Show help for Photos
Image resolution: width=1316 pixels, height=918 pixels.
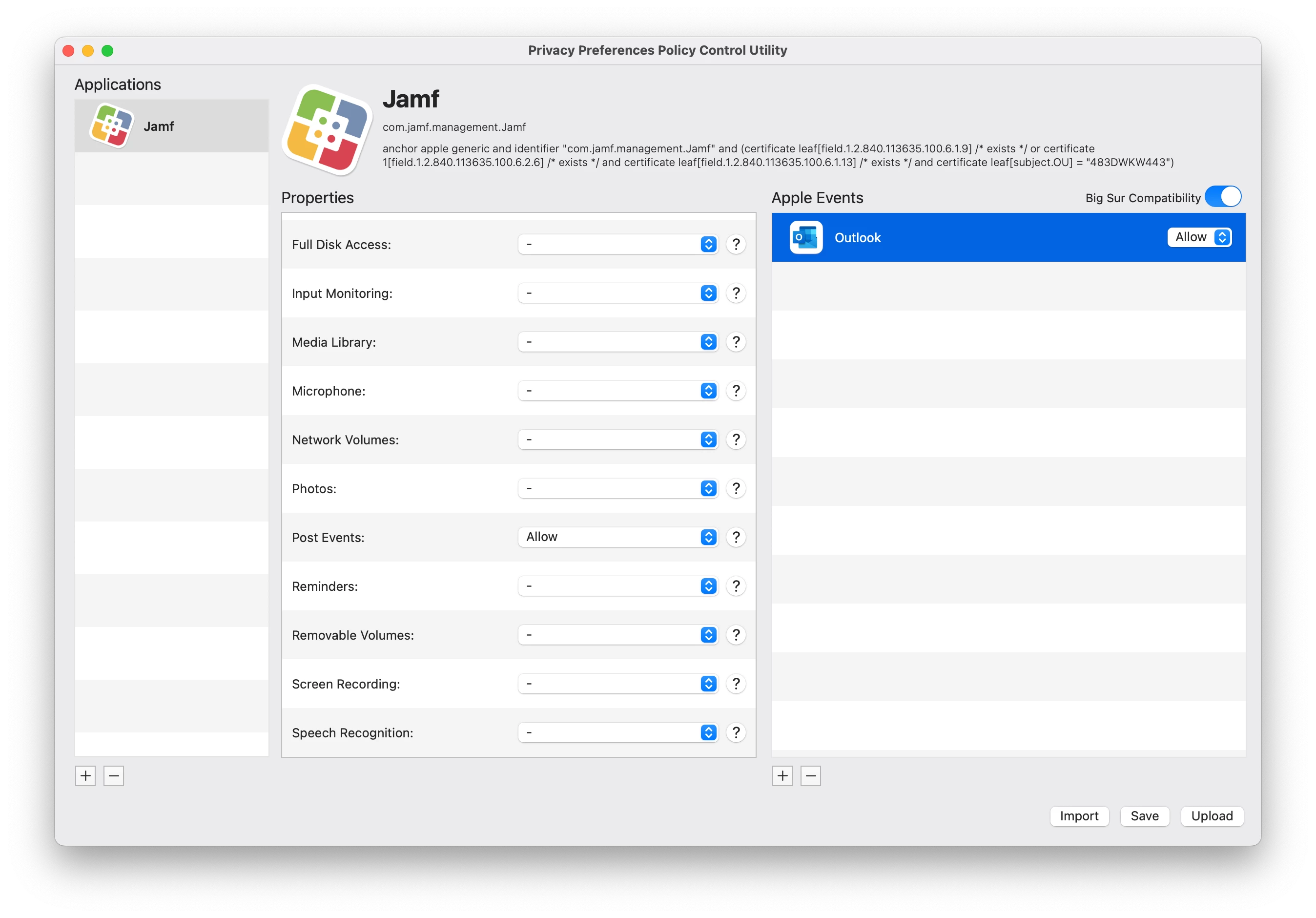pos(736,488)
